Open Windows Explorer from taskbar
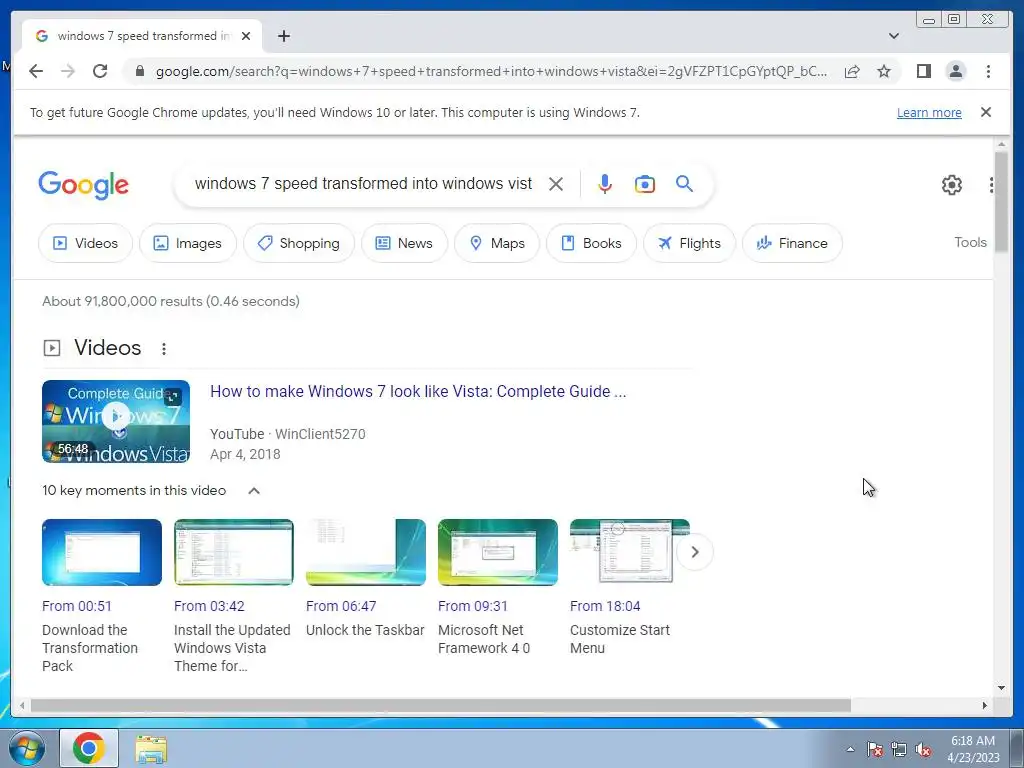The height and width of the screenshot is (768, 1024). pos(152,748)
